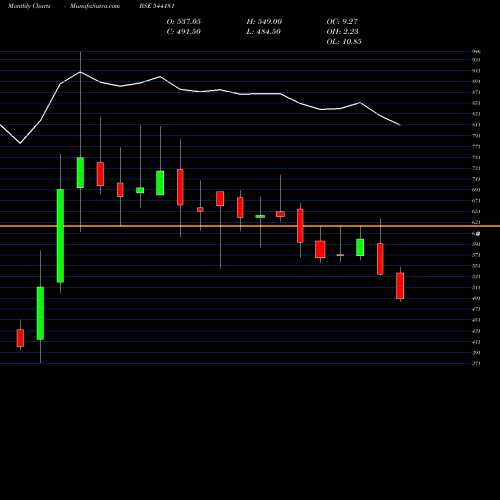Image resolution: width=500 pixels, height=500 pixels.
Task: Click the 771 price axis label
Action: point(476,147)
